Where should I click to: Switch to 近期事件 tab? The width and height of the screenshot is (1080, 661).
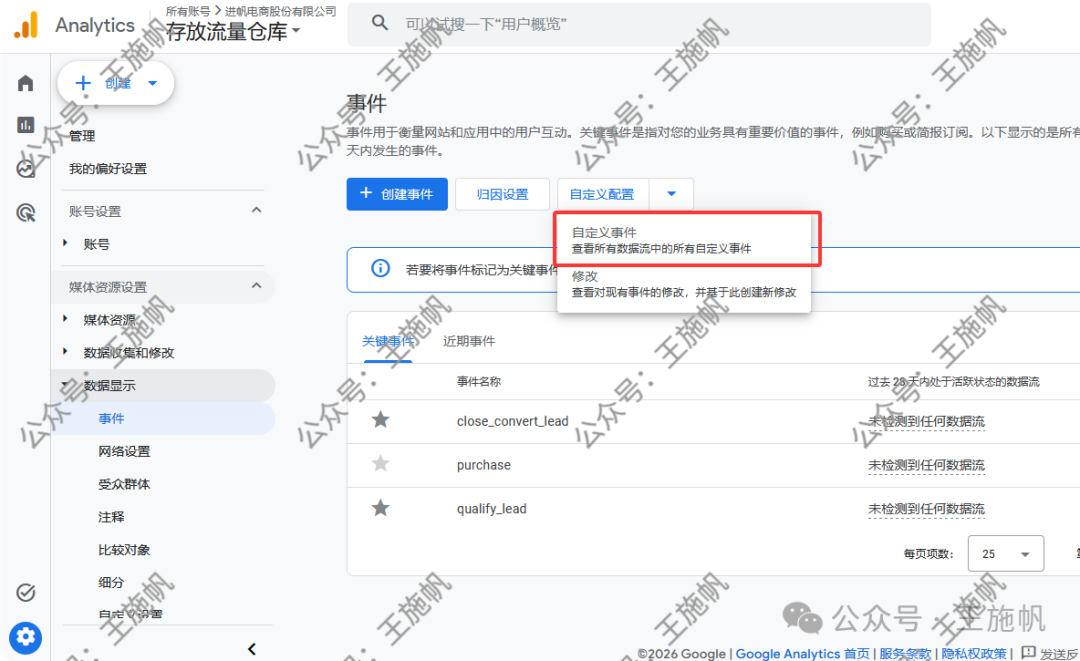coord(469,341)
